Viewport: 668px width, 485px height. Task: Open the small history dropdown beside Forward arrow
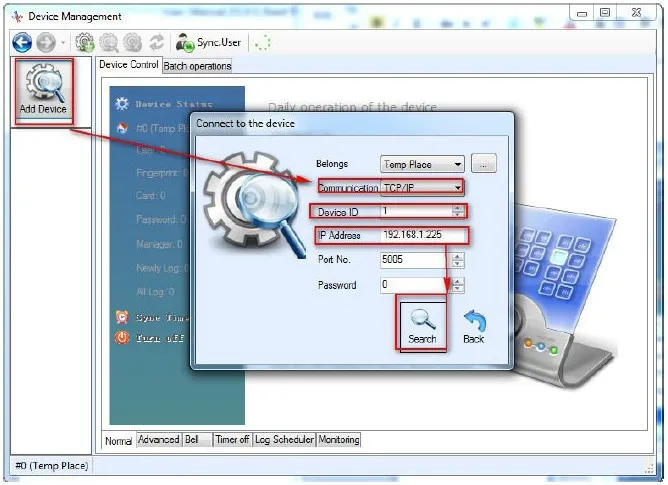coord(63,43)
